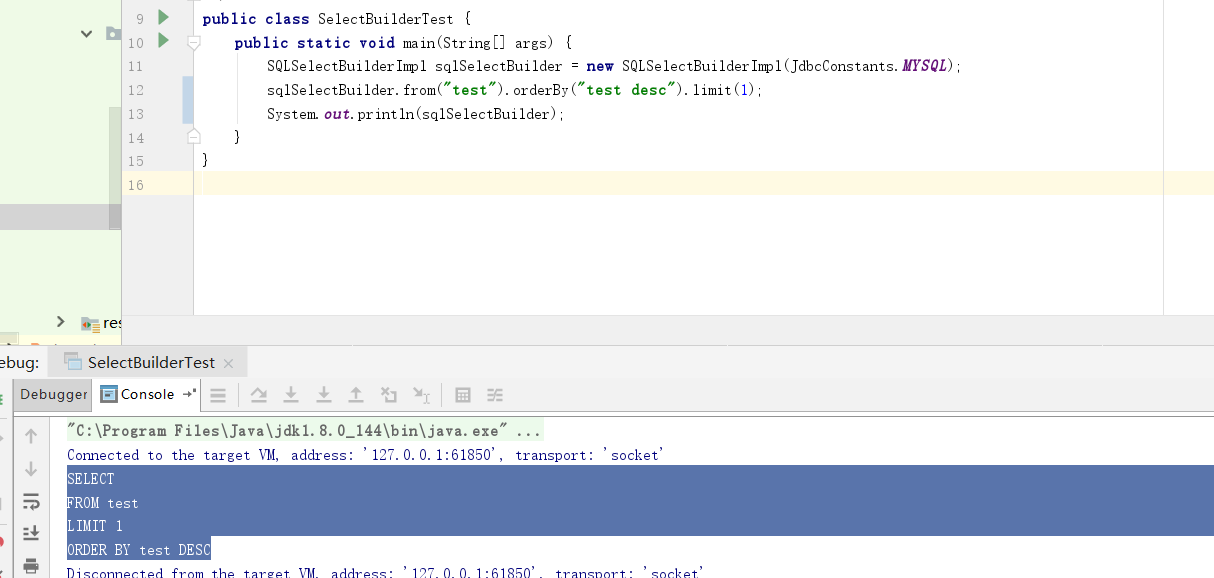The image size is (1214, 578).
Task: Toggle scroll to end of console
Action: point(31,533)
